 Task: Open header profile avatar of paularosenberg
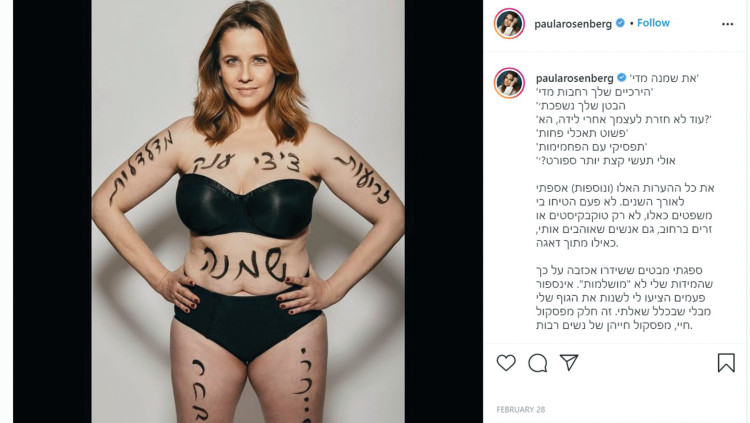(x=509, y=23)
